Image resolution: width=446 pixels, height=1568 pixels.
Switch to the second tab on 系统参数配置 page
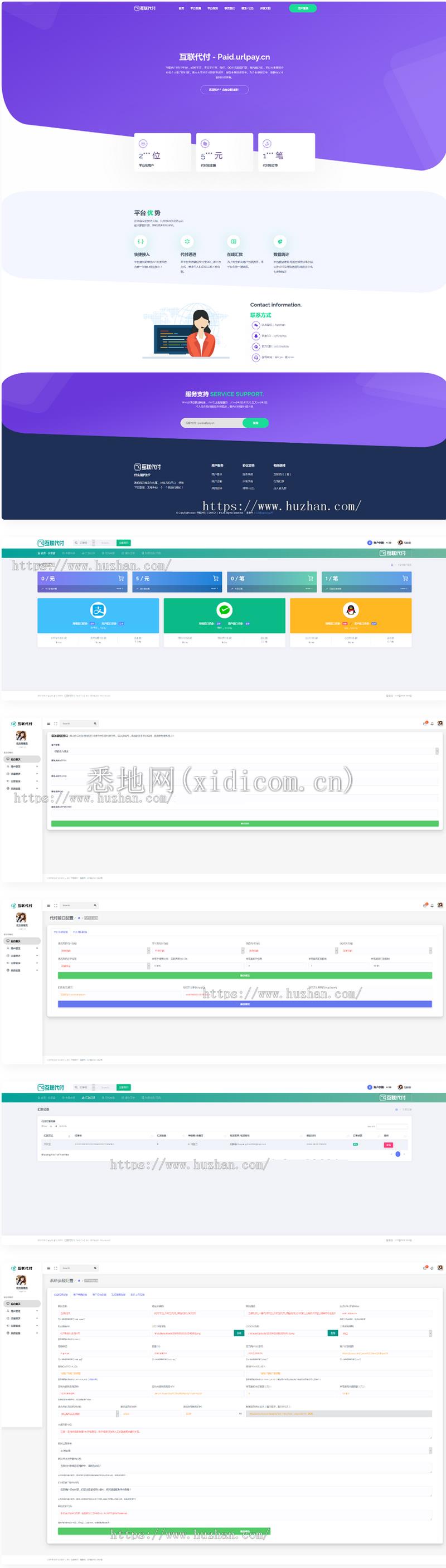click(80, 1295)
